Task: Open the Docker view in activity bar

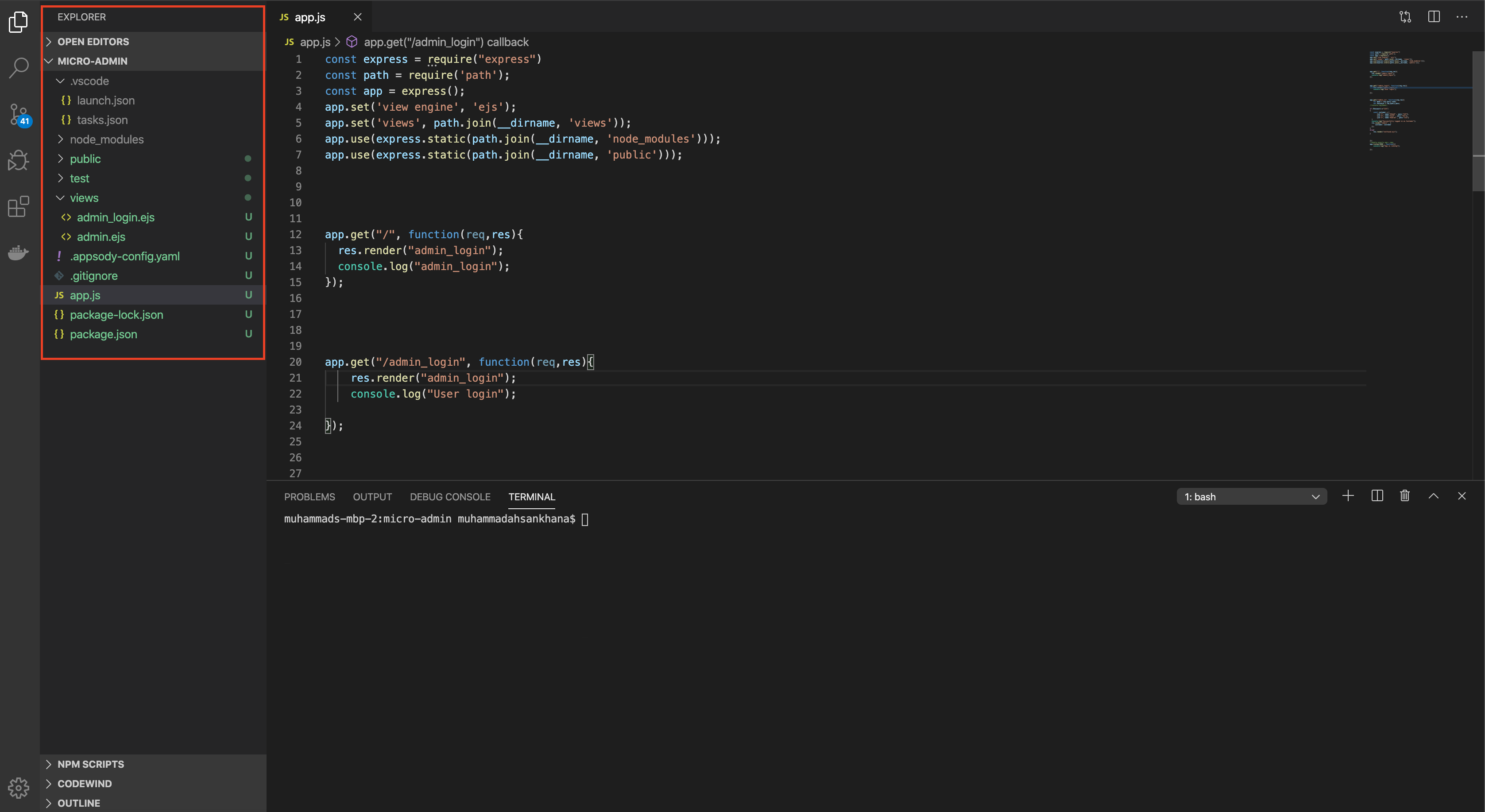Action: coord(19,252)
